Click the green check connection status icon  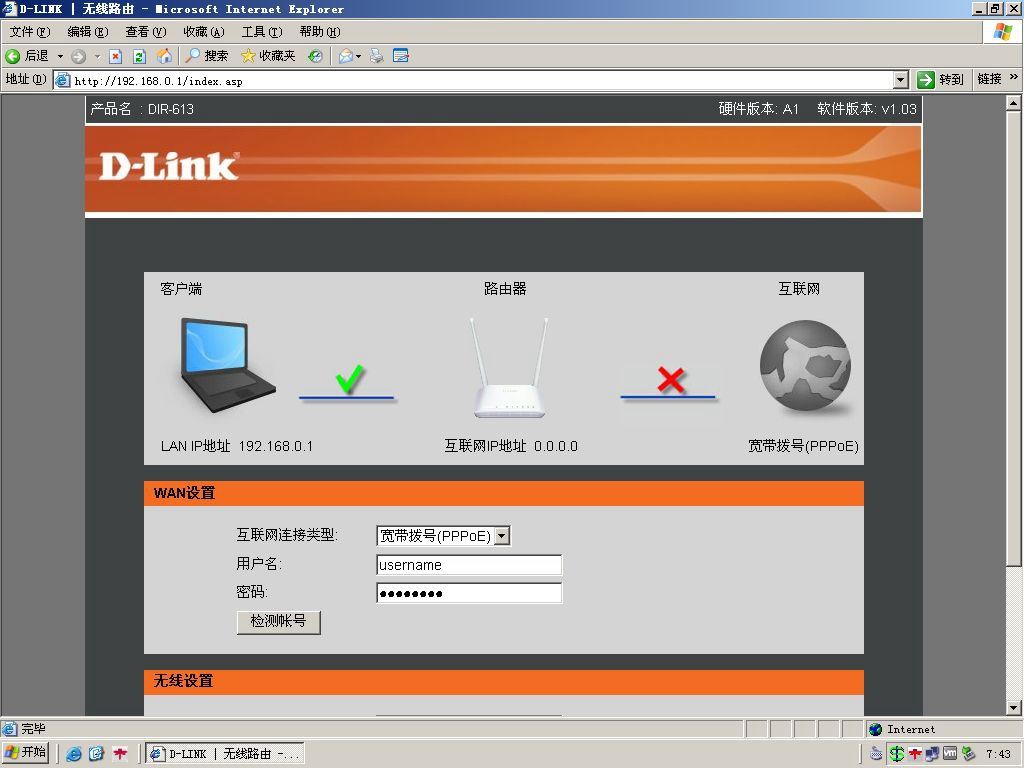click(349, 379)
